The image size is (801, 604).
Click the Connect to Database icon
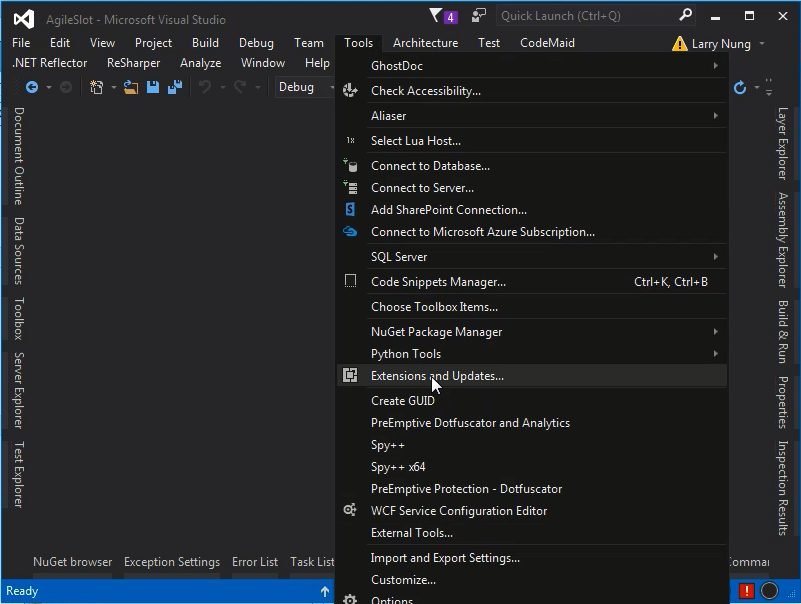(350, 165)
